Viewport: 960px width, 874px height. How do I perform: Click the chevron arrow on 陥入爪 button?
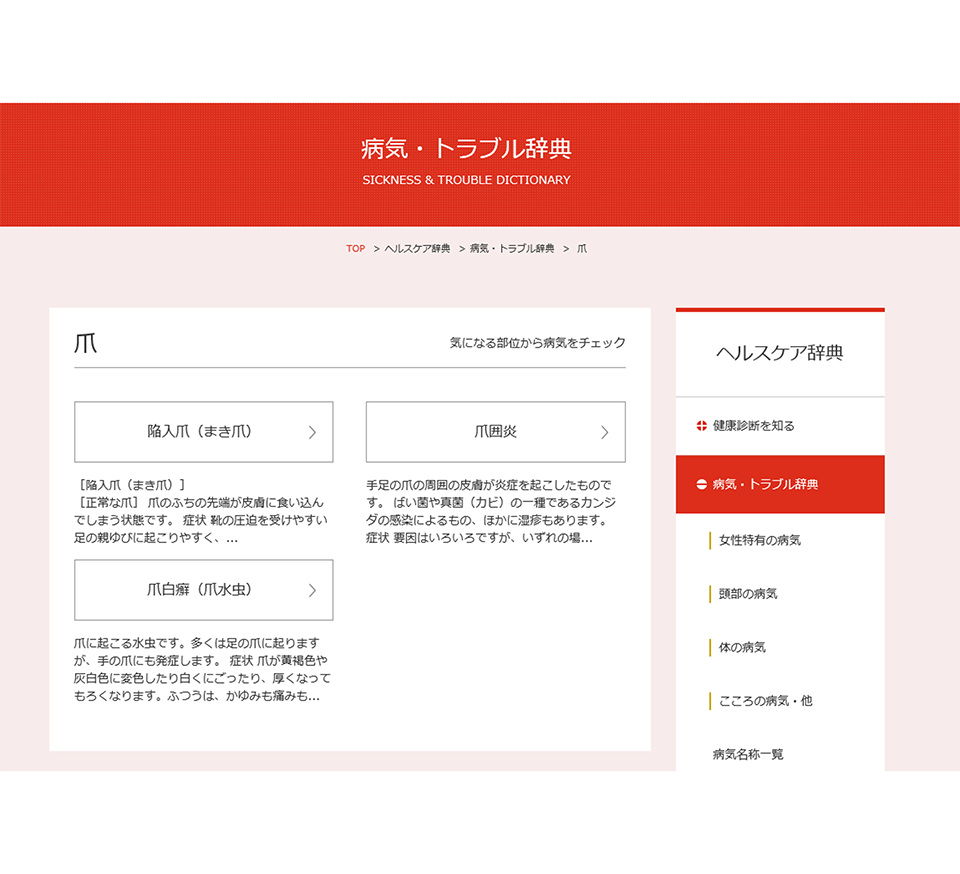(x=312, y=432)
